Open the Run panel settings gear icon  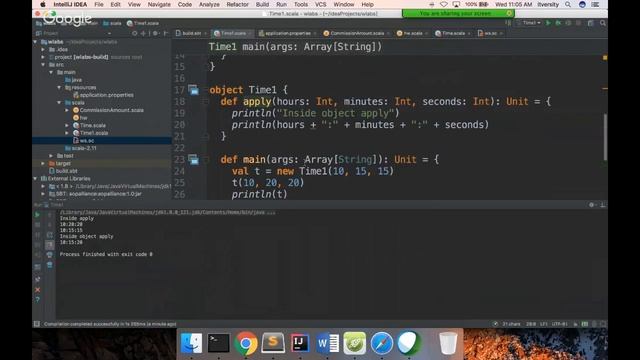591,204
